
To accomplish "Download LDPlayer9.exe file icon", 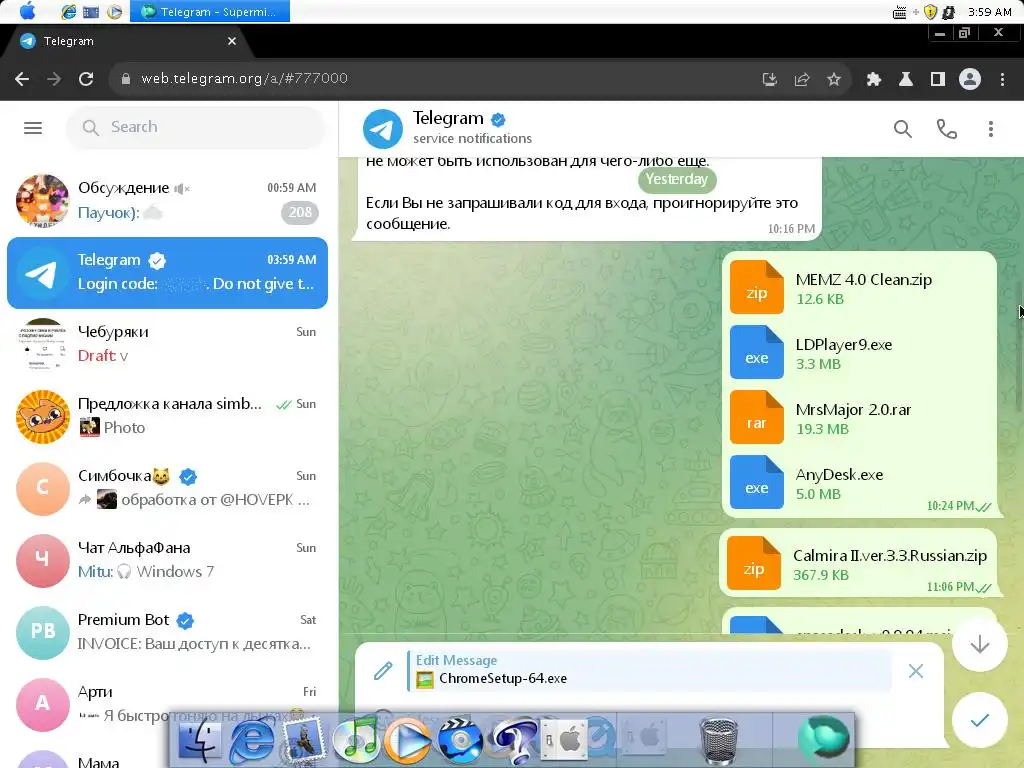I will click(756, 353).
